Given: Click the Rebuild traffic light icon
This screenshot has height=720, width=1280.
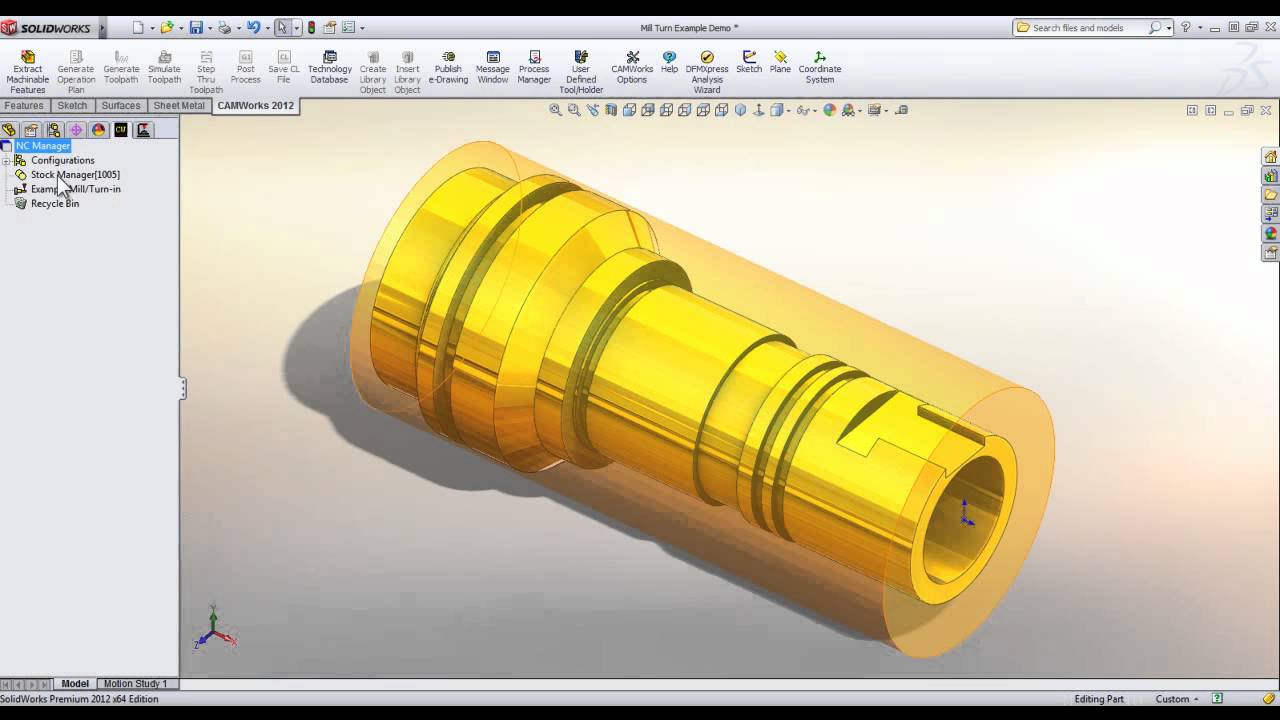Looking at the screenshot, I should pyautogui.click(x=312, y=28).
